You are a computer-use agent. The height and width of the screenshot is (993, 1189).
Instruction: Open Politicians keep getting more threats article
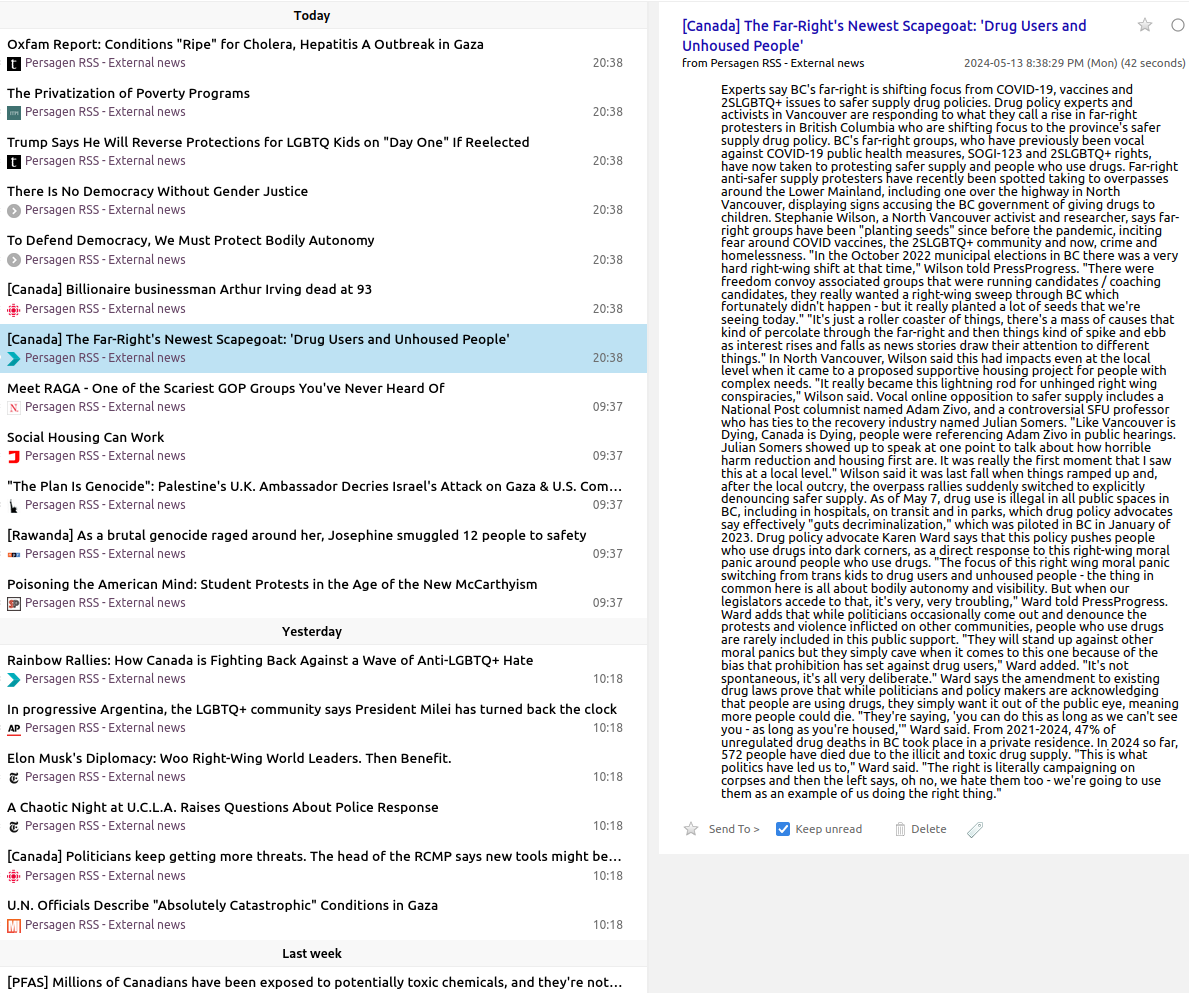[x=323, y=866]
